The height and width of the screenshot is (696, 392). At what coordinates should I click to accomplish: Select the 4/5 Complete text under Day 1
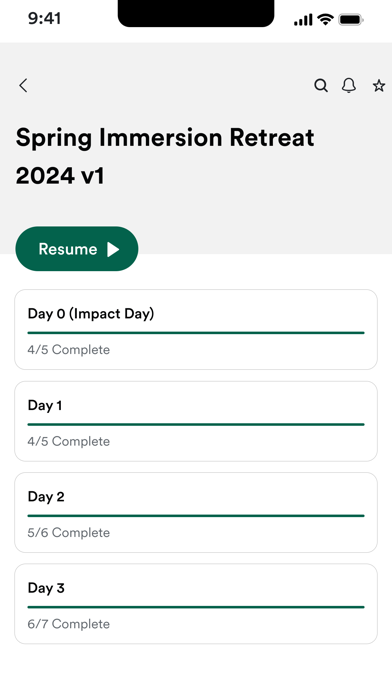pyautogui.click(x=68, y=441)
